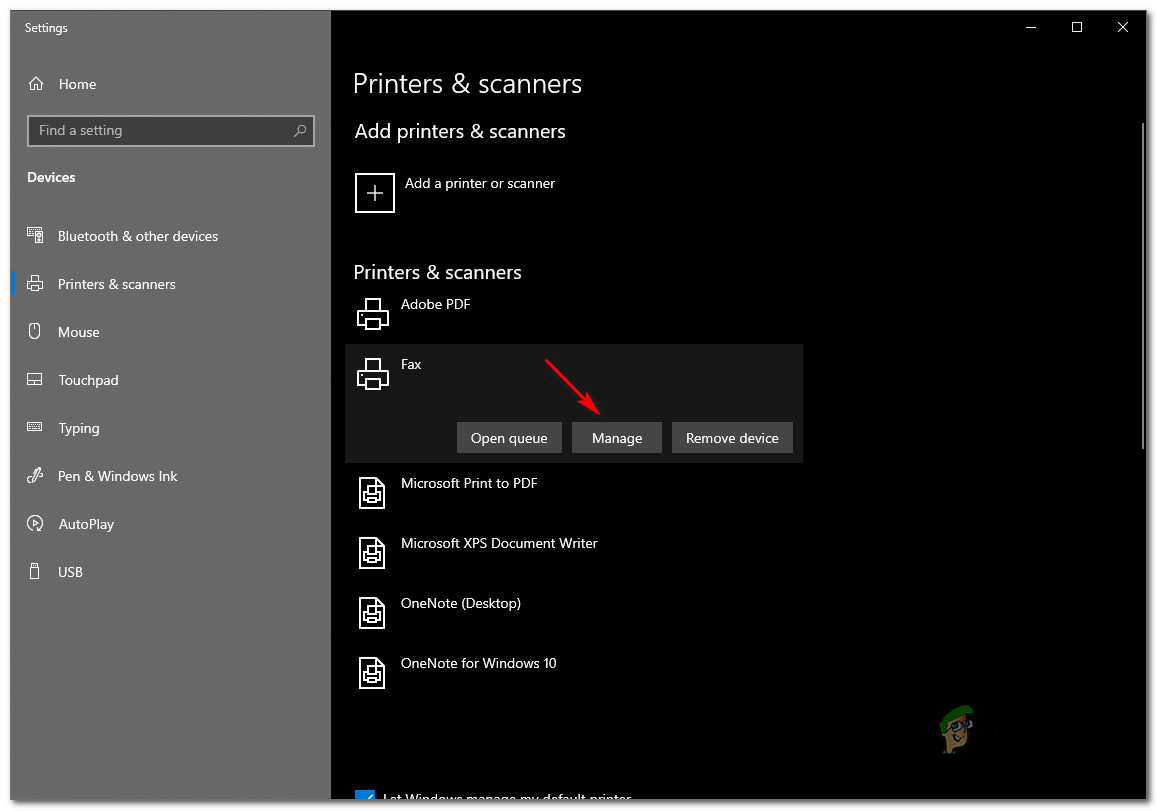Open Pen & Windows Ink settings
This screenshot has height=811, width=1158.
coord(117,476)
